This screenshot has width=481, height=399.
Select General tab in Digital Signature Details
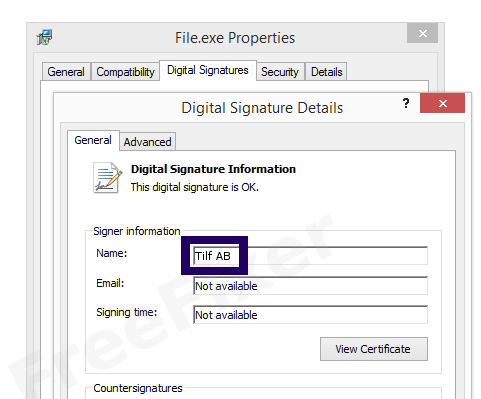click(93, 140)
